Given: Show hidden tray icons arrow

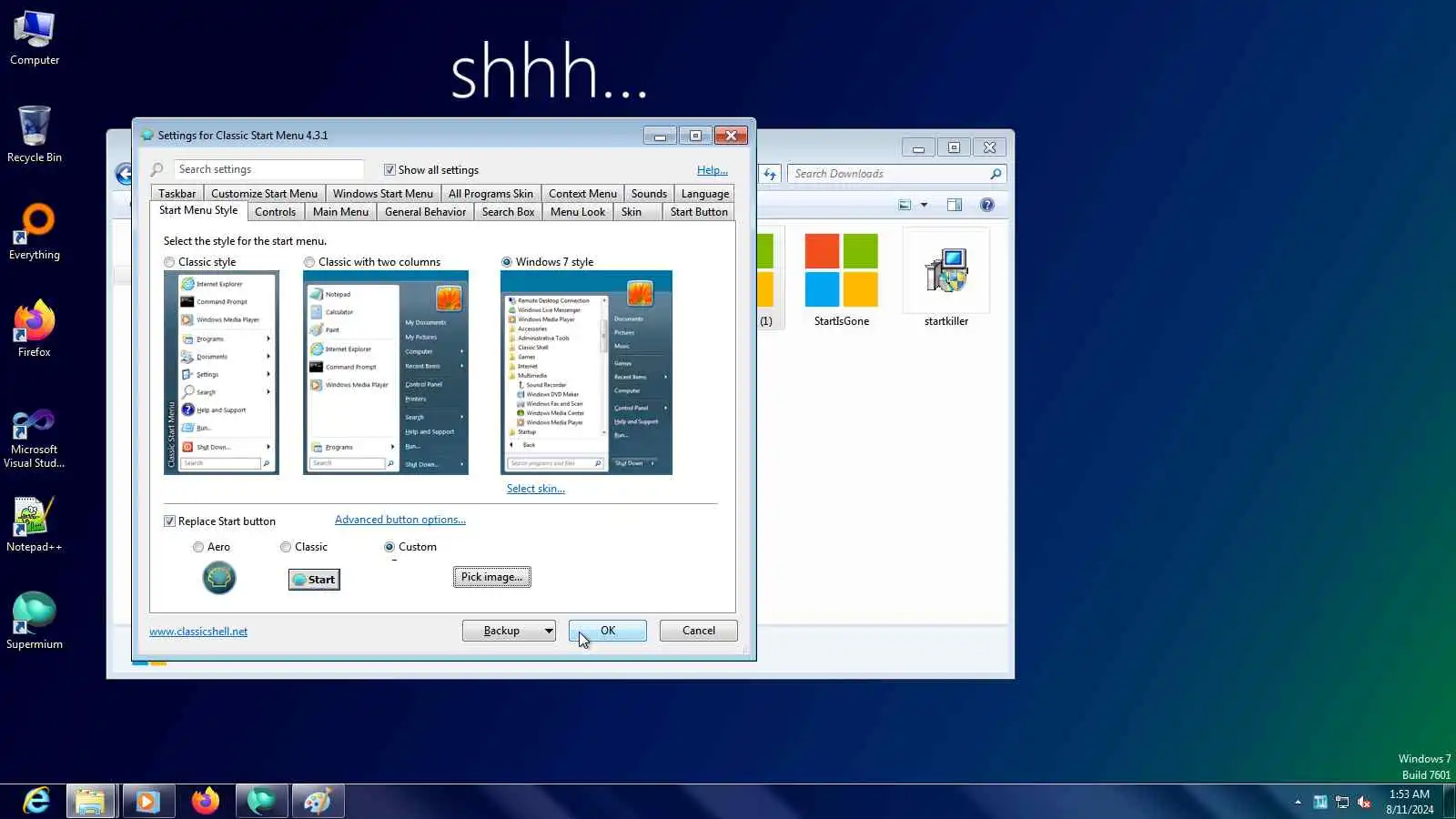Looking at the screenshot, I should point(1298,802).
